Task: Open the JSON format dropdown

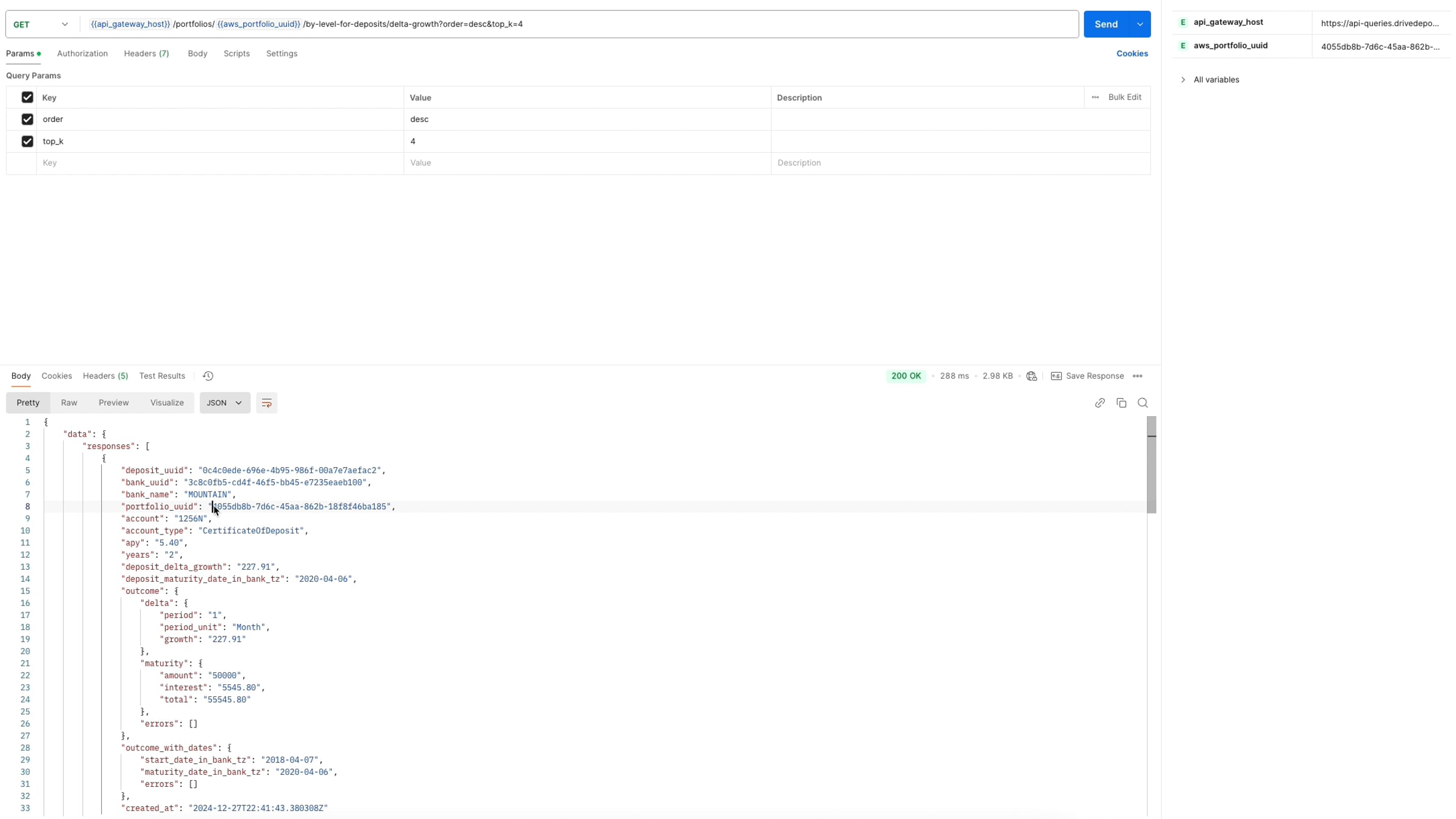Action: point(224,403)
